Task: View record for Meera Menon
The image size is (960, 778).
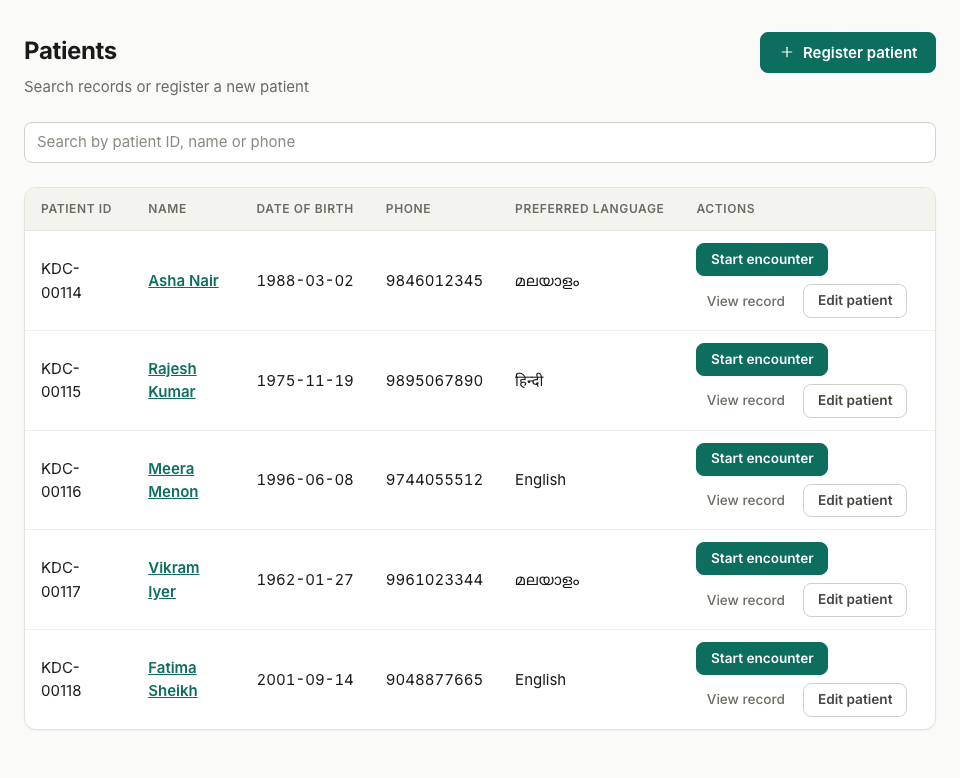Action: click(x=745, y=501)
